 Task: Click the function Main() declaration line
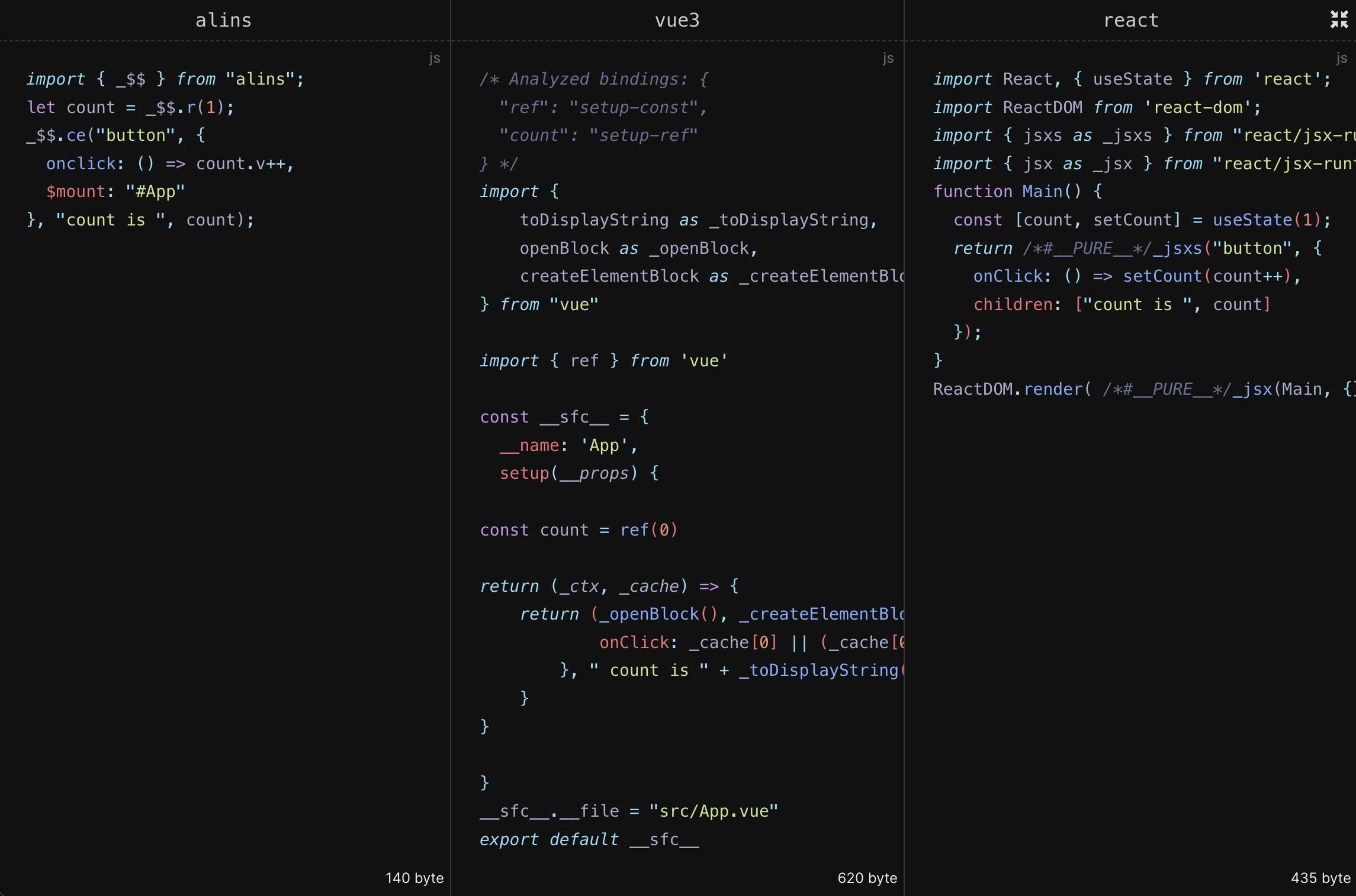pos(1017,192)
